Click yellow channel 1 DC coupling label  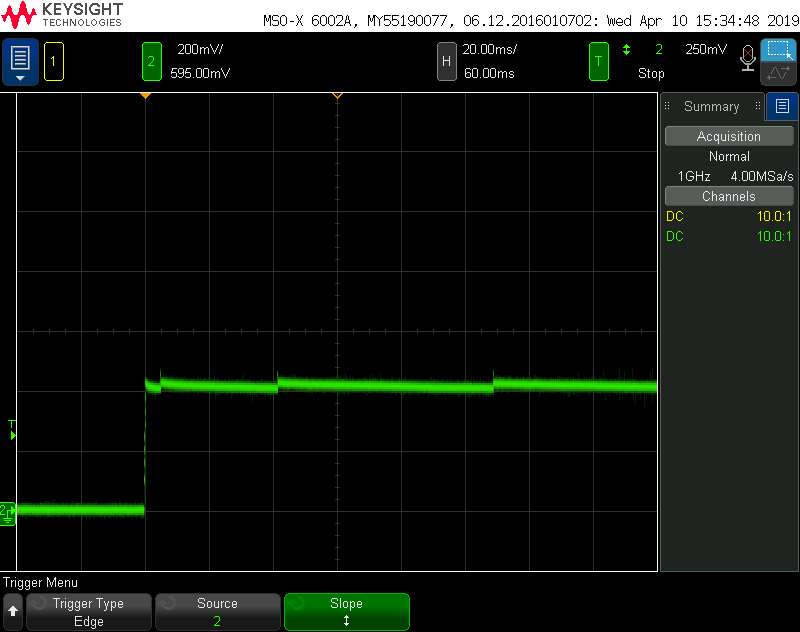(674, 216)
